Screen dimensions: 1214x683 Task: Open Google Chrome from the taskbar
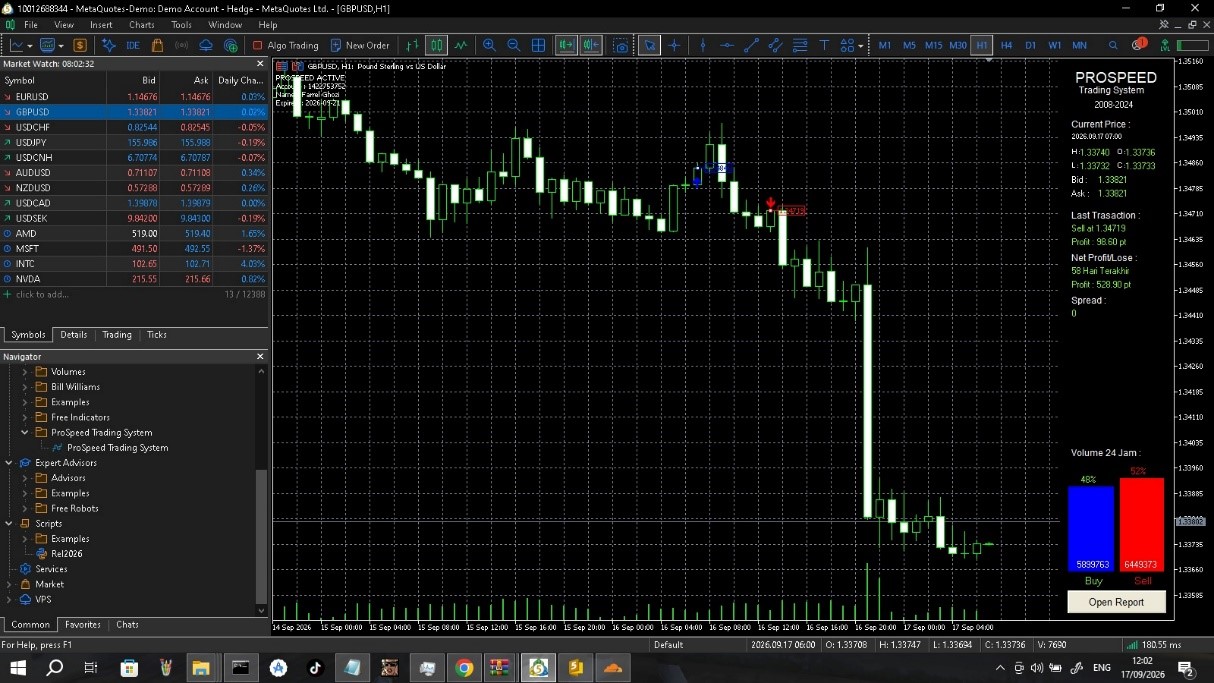[x=464, y=668]
